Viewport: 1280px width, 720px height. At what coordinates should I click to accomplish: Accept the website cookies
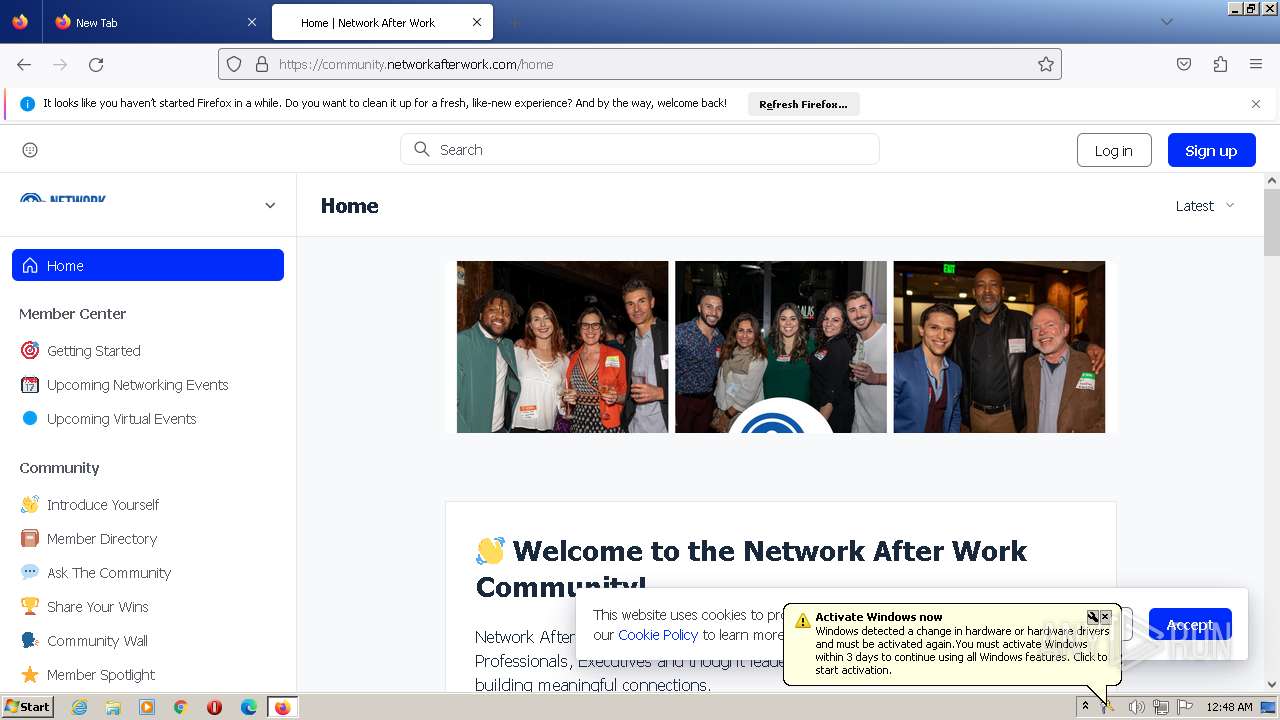point(1190,625)
